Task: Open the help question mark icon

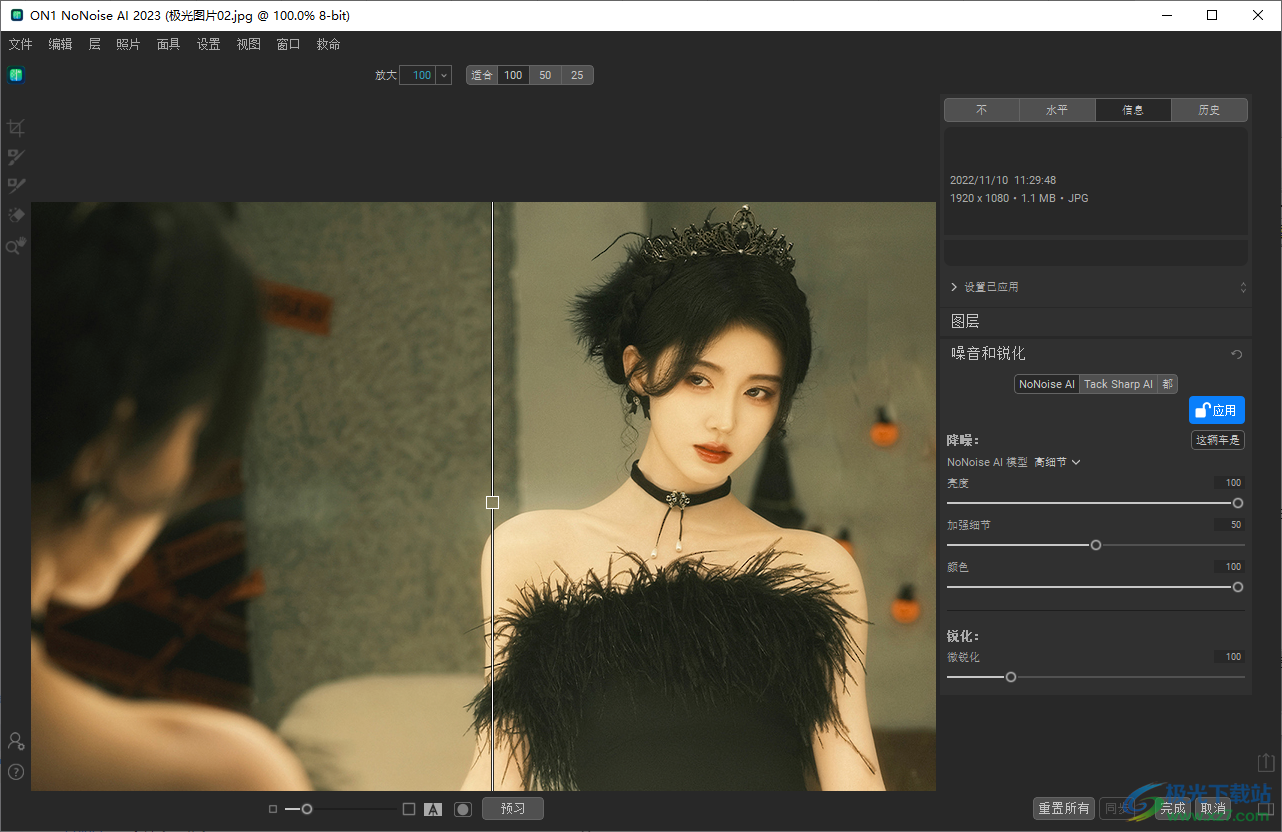Action: (16, 772)
